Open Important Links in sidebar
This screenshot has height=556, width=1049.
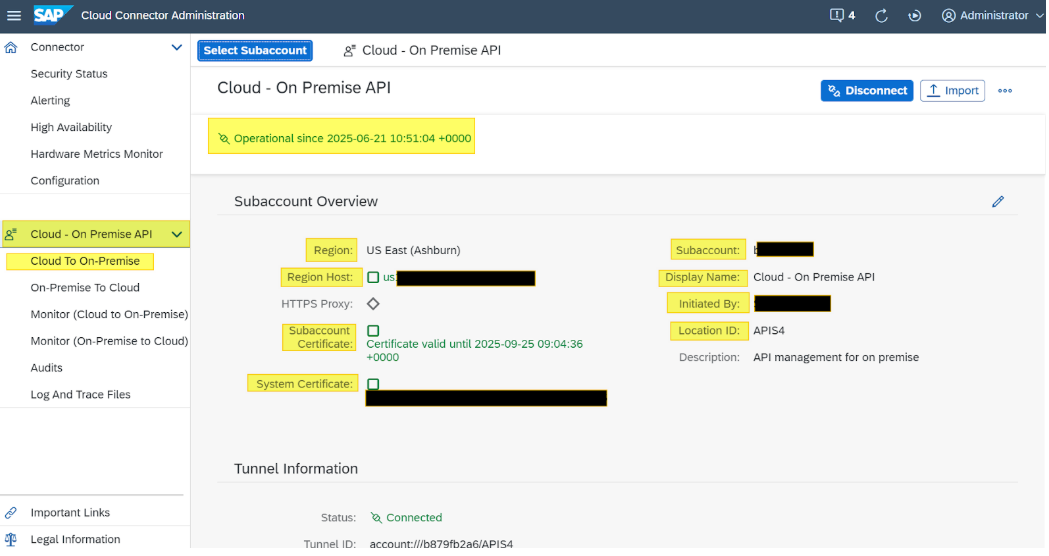coord(70,513)
